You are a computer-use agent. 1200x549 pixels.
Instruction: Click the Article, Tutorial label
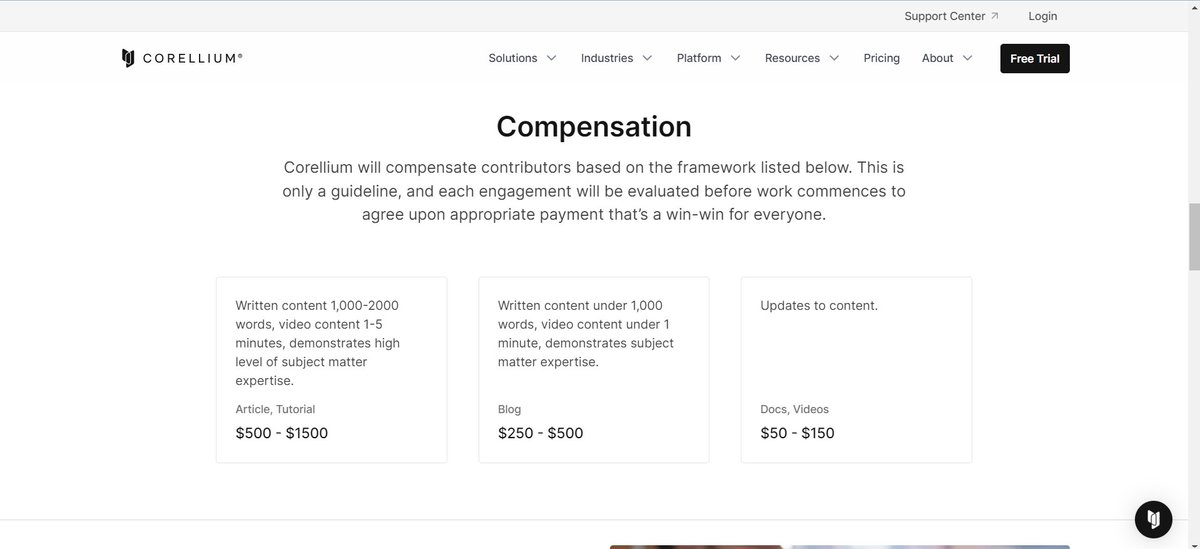click(275, 409)
